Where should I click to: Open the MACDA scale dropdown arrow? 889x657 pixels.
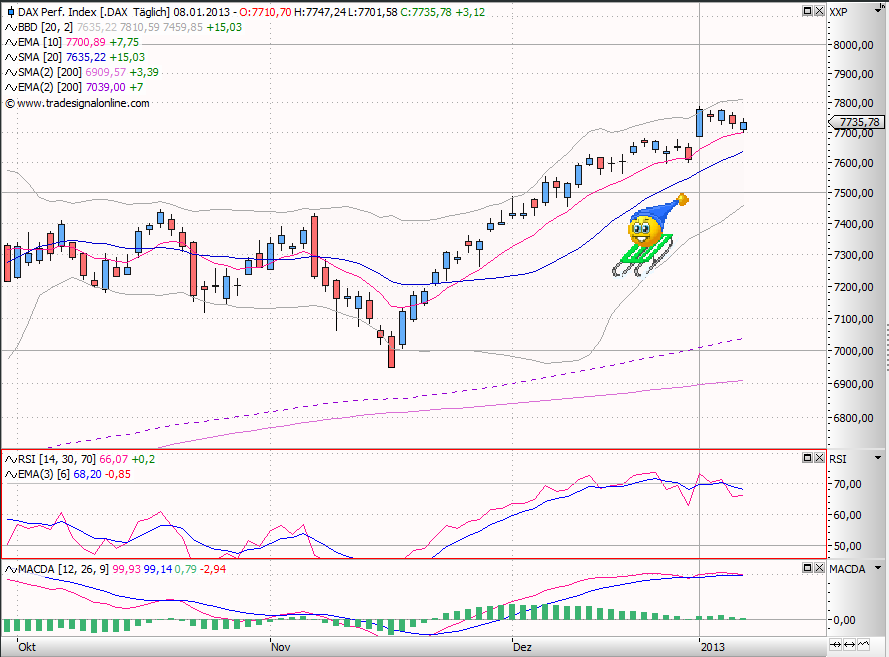point(877,568)
